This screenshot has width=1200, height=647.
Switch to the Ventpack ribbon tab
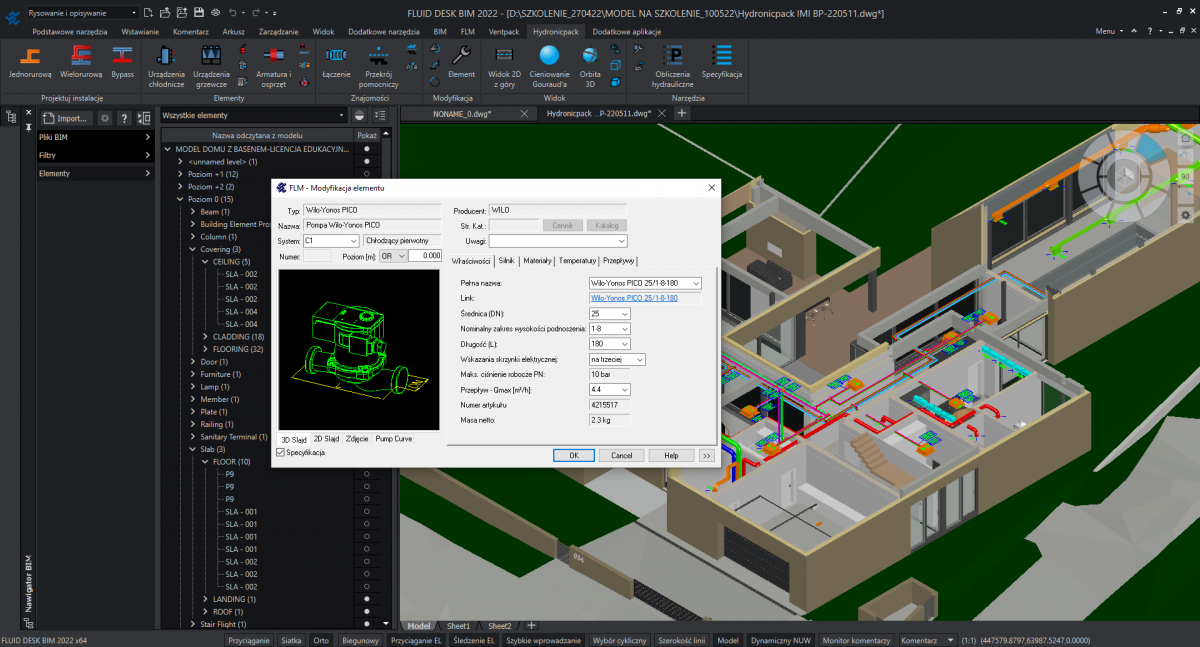(x=504, y=32)
